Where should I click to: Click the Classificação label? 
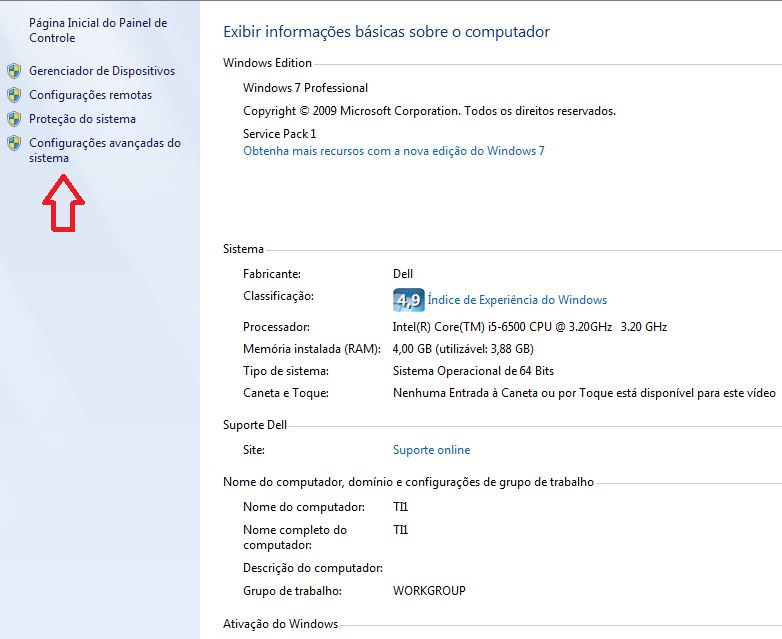[278, 296]
